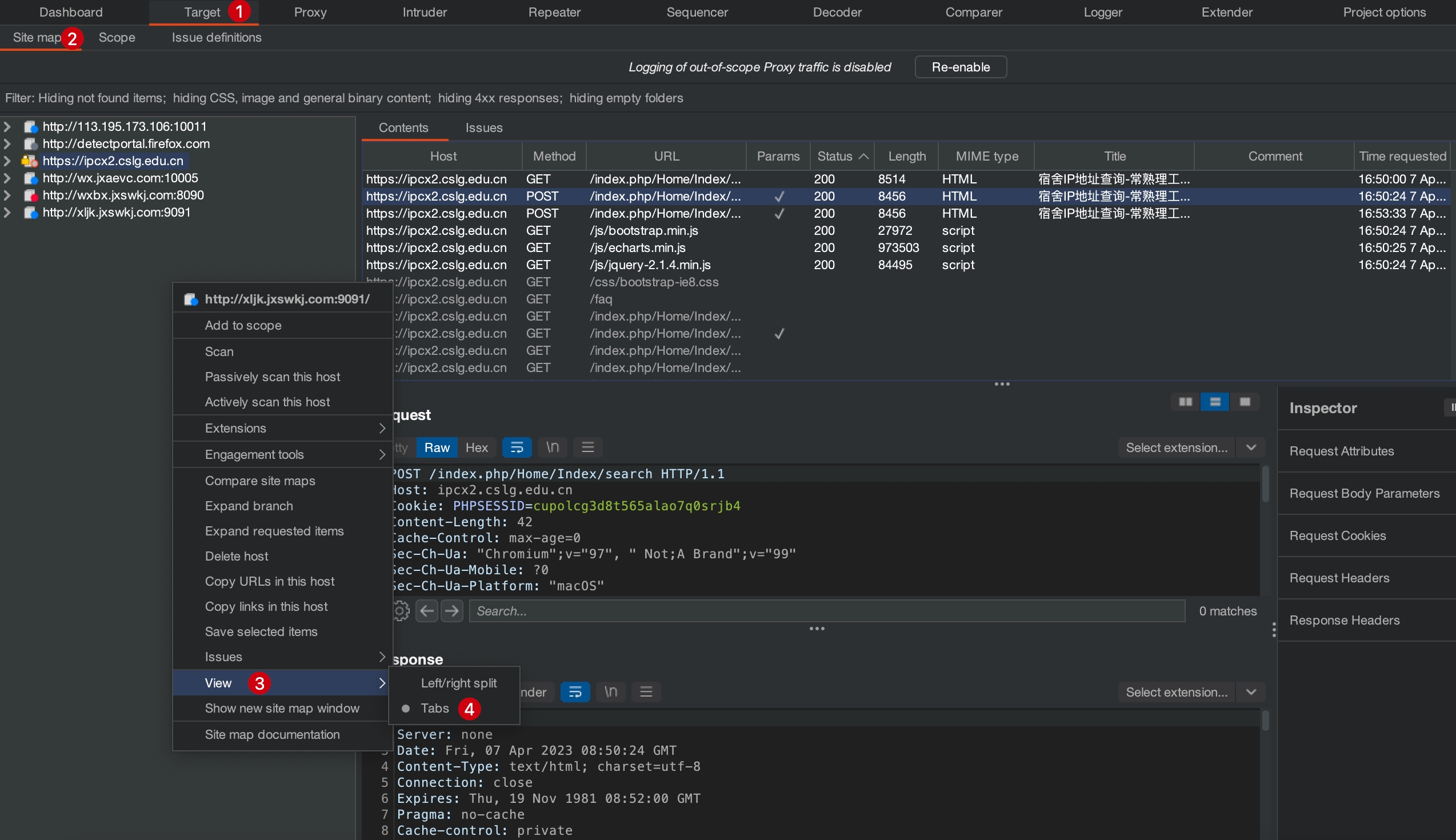Open the request editor hamburger menu
1456x840 pixels.
click(587, 447)
